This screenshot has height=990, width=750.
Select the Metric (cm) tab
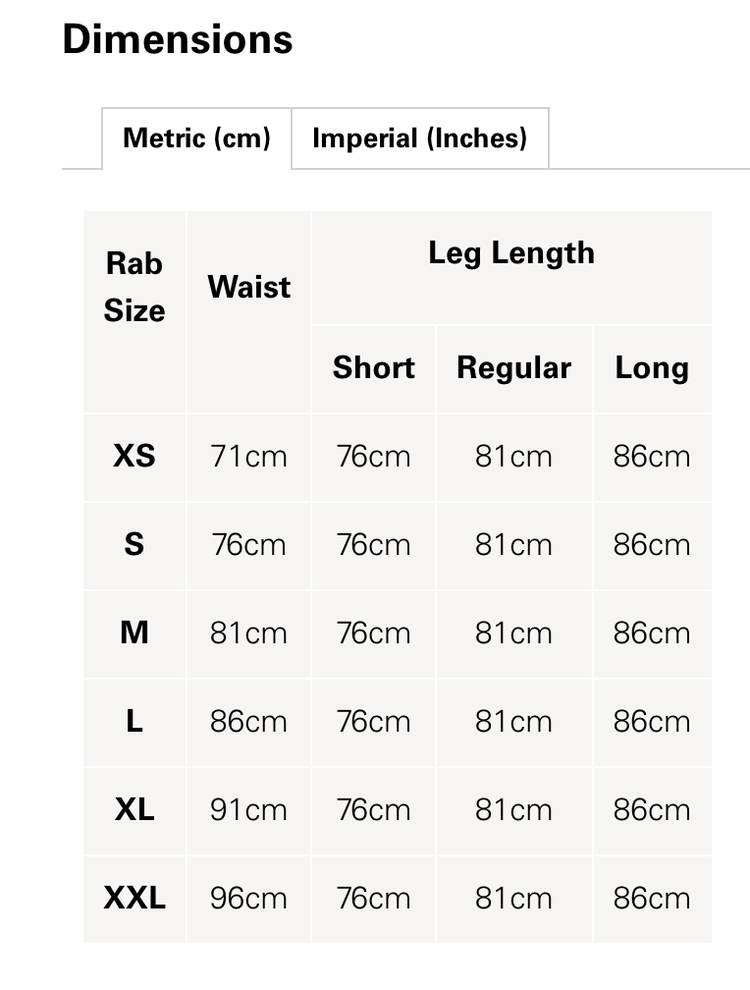[196, 138]
